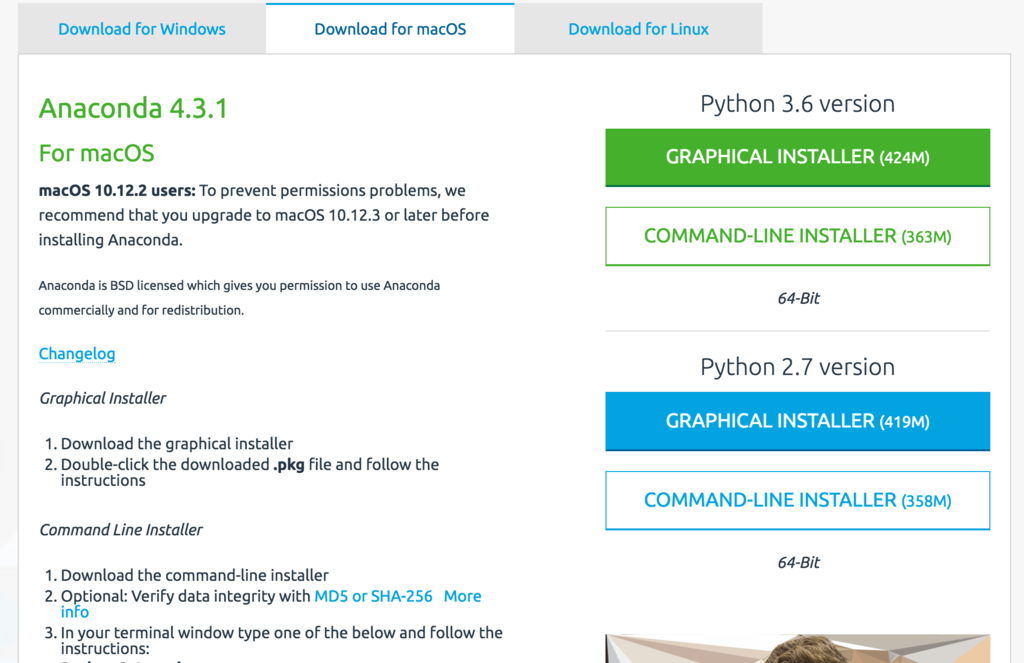Click 64-Bit label under Python 3.6 buttons

tap(798, 299)
